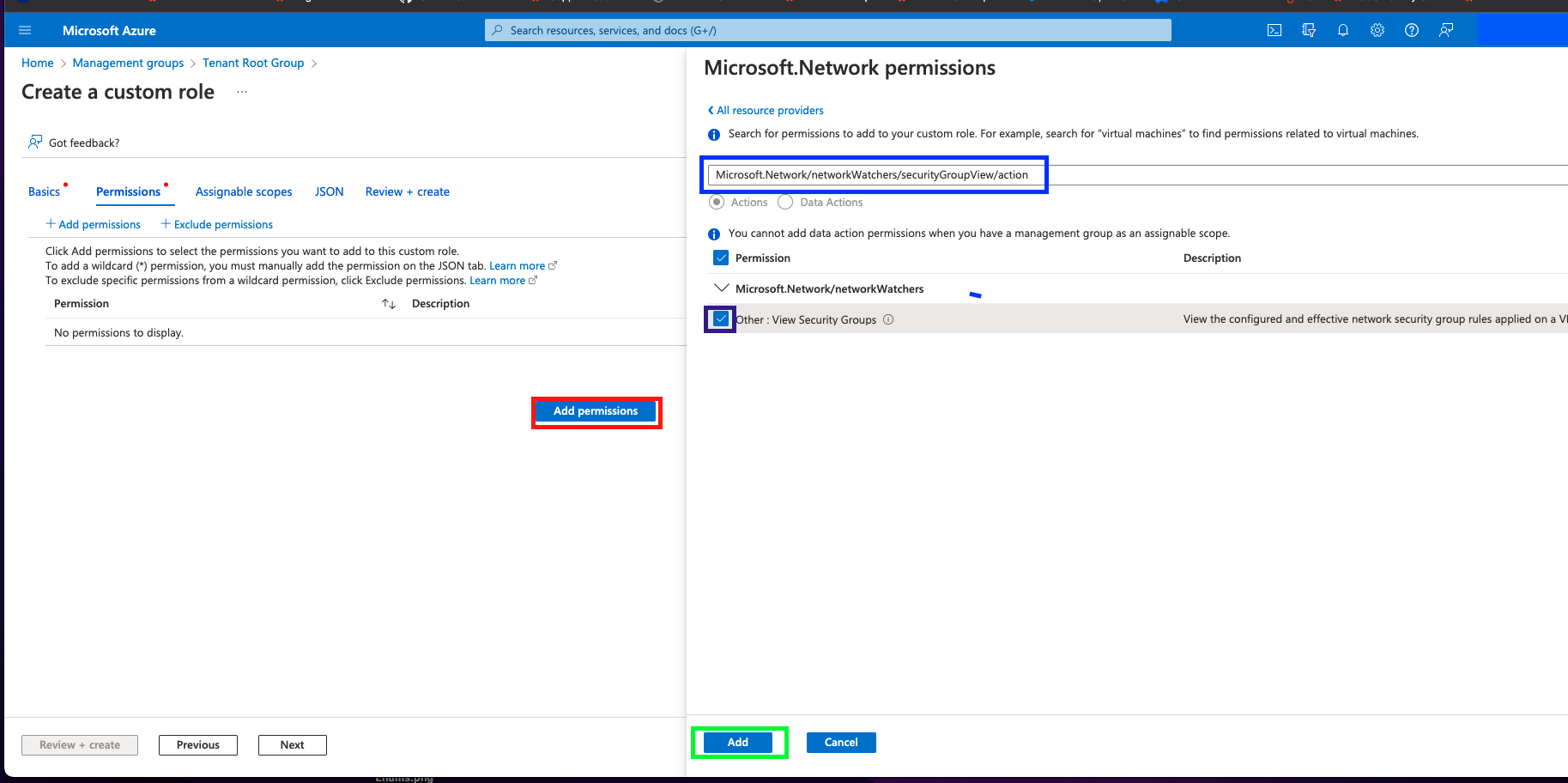This screenshot has width=1568, height=783.
Task: Click the Previous button
Action: (198, 745)
